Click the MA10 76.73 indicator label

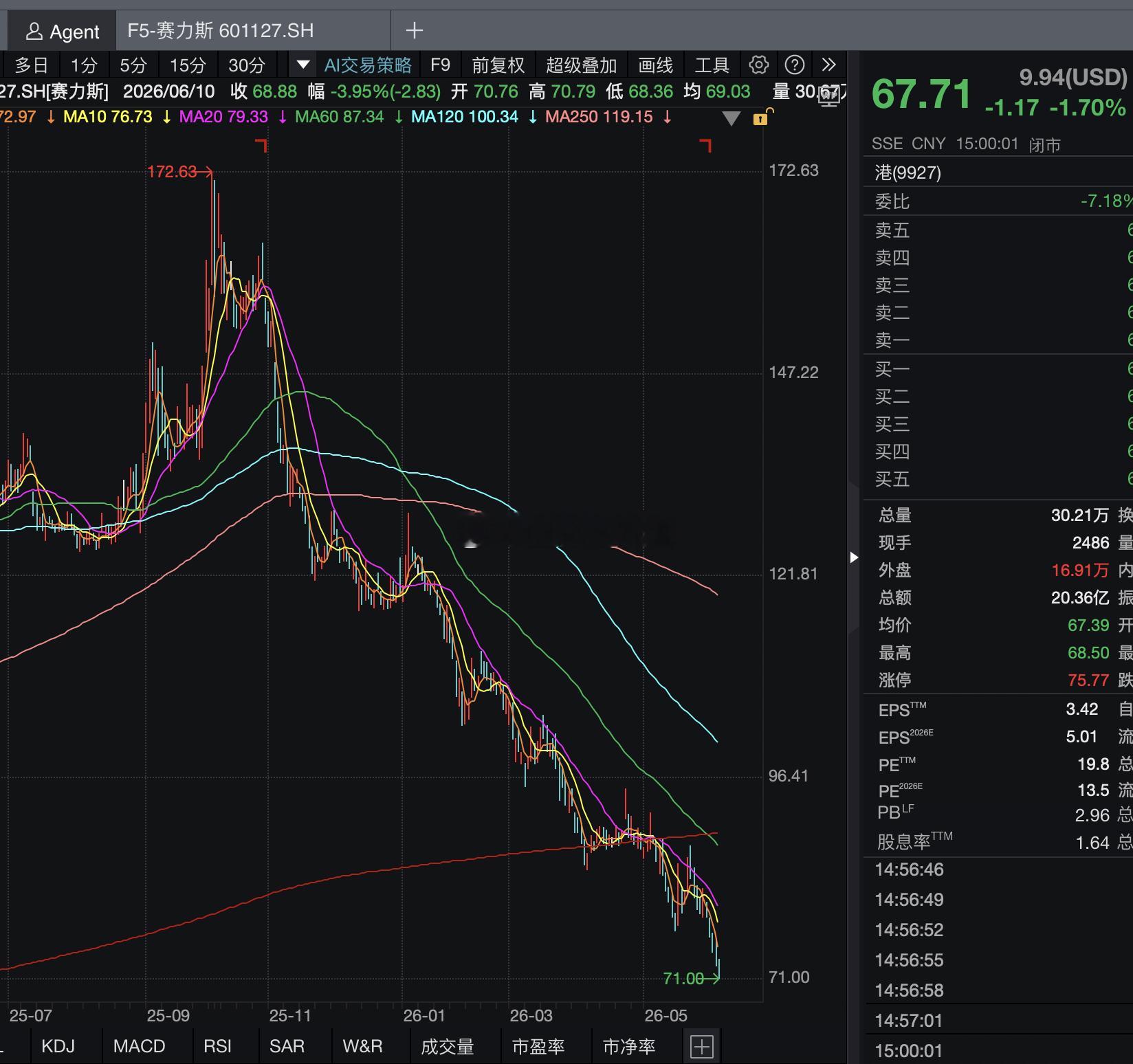tap(108, 117)
